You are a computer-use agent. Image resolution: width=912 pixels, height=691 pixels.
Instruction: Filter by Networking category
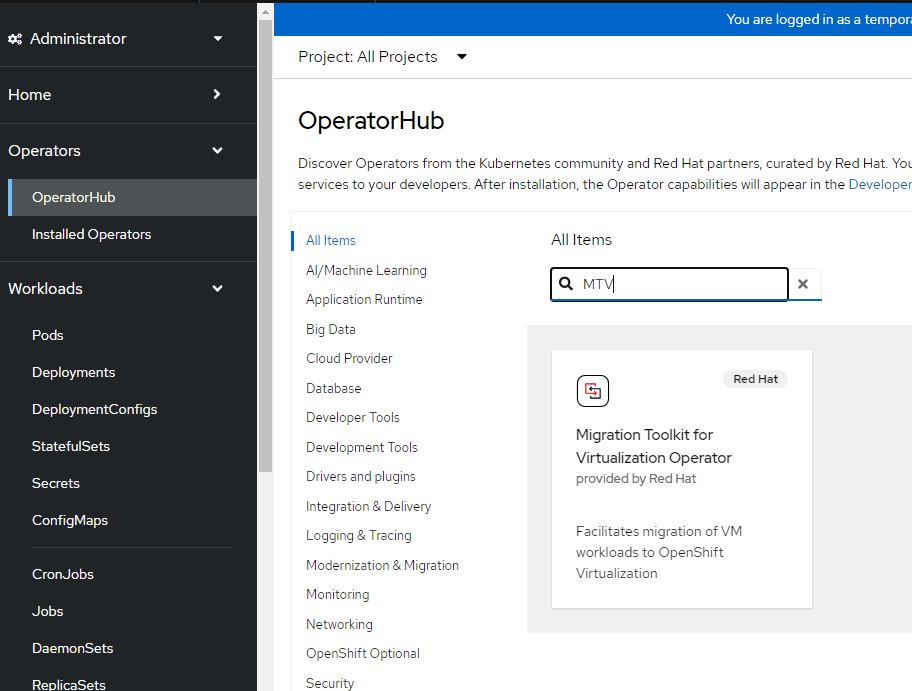coord(340,624)
